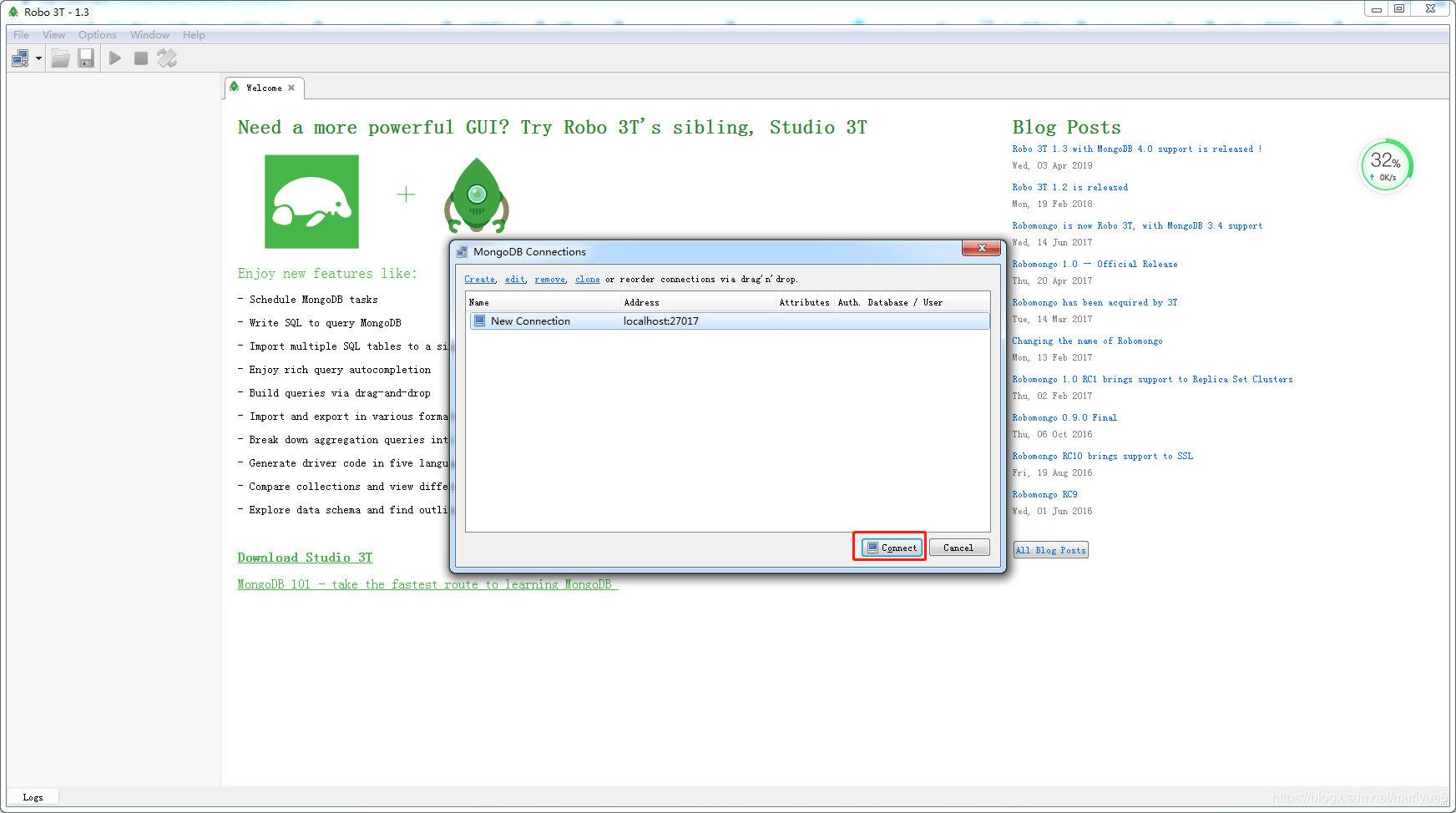Open Robomongo RC9 blog post
This screenshot has height=813, width=1456.
(x=1044, y=495)
